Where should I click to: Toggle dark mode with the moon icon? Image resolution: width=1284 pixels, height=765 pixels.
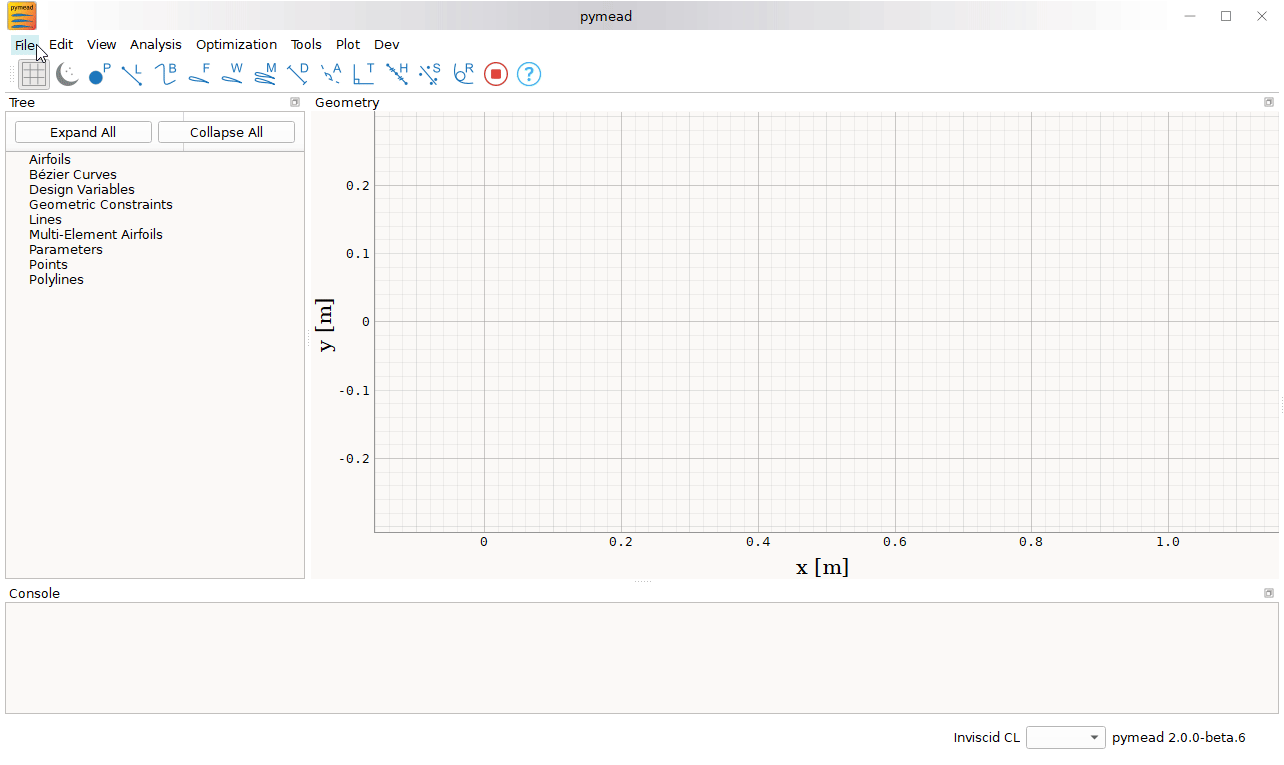[66, 74]
